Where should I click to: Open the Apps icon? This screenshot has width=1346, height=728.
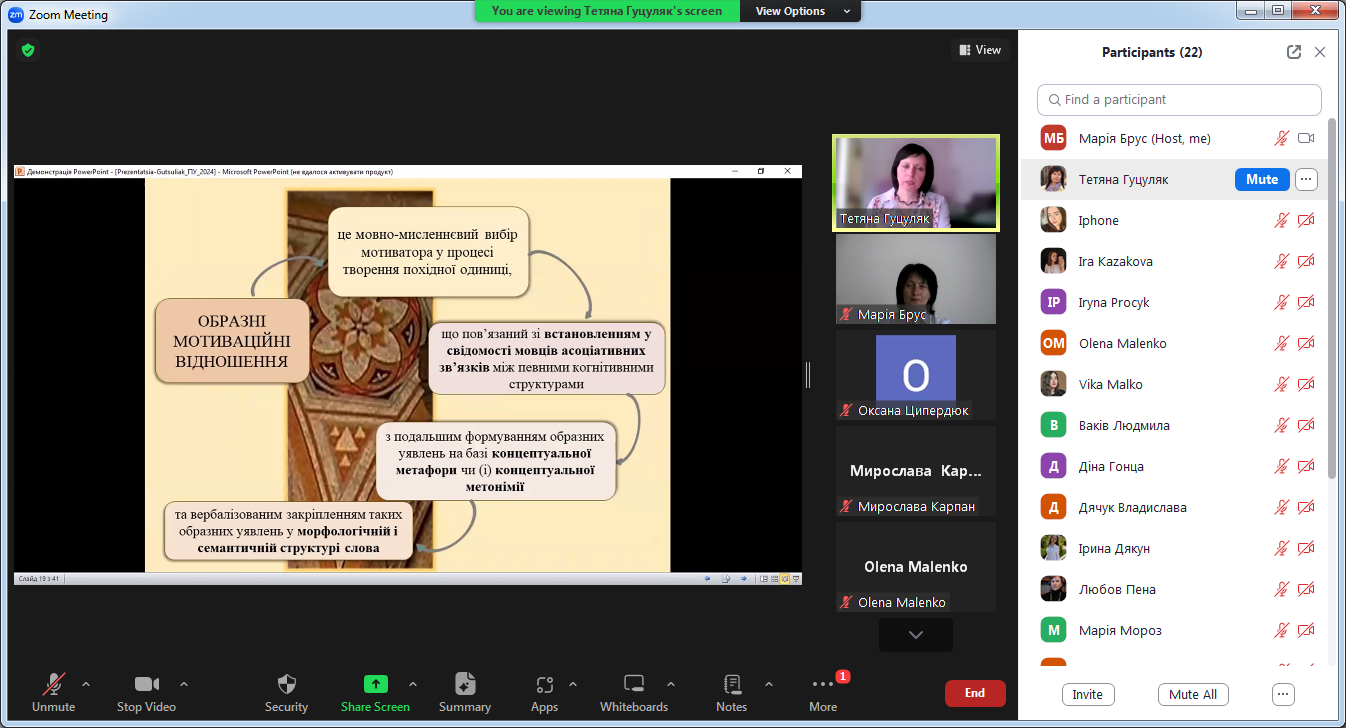pos(544,685)
